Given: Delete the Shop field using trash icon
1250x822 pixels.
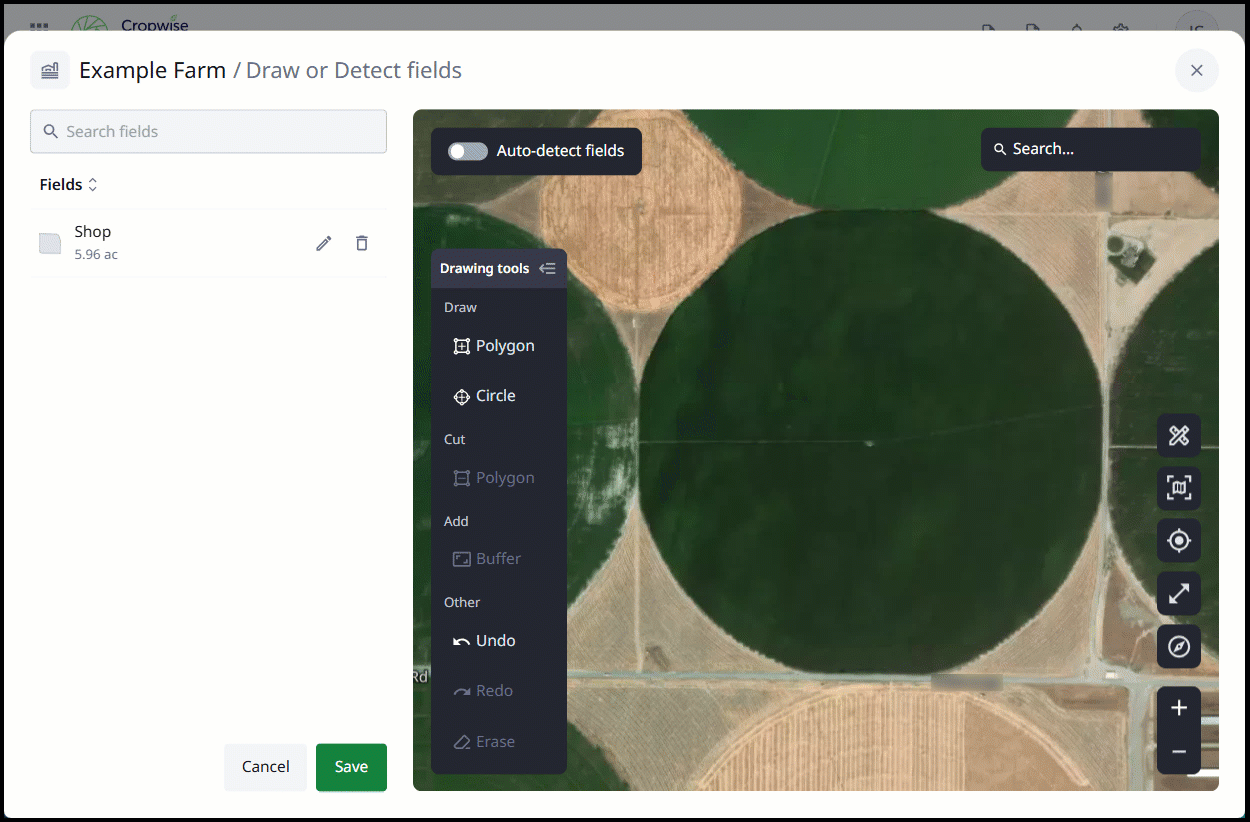Looking at the screenshot, I should click(x=362, y=243).
